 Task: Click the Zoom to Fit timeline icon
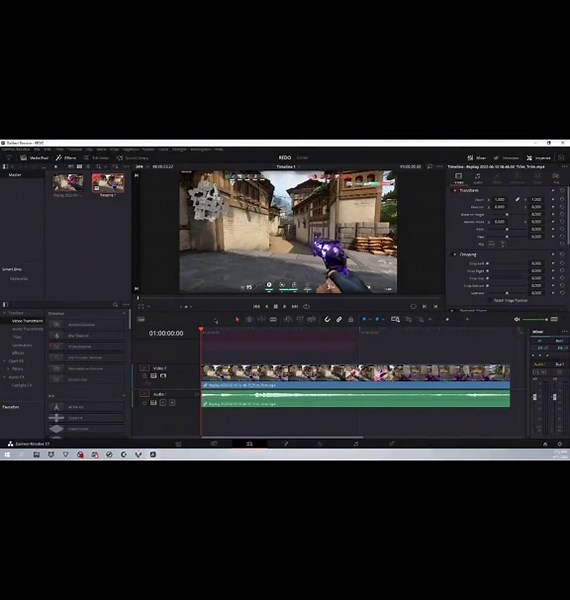click(395, 319)
